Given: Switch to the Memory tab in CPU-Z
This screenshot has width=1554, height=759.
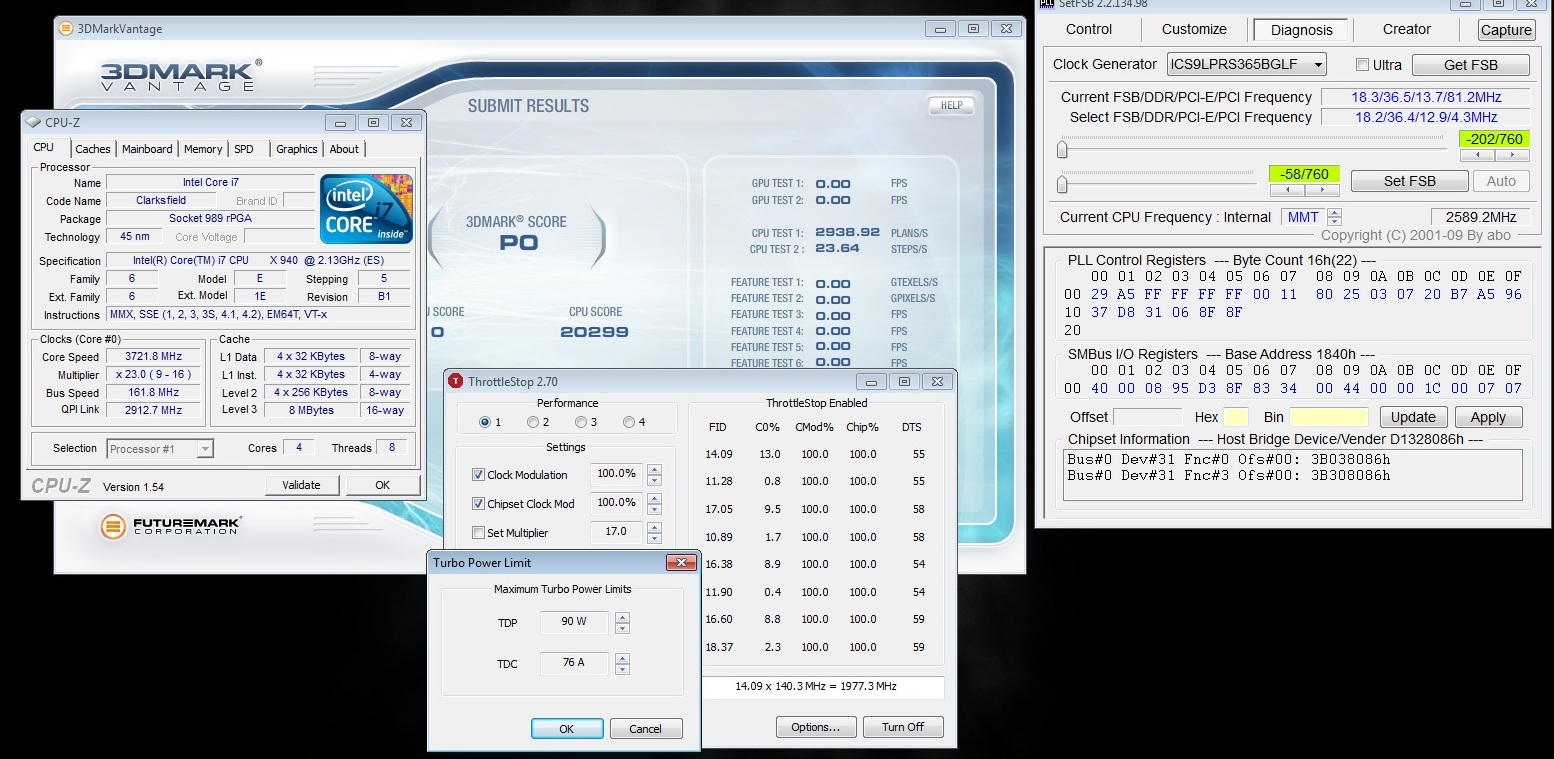Looking at the screenshot, I should (x=203, y=149).
